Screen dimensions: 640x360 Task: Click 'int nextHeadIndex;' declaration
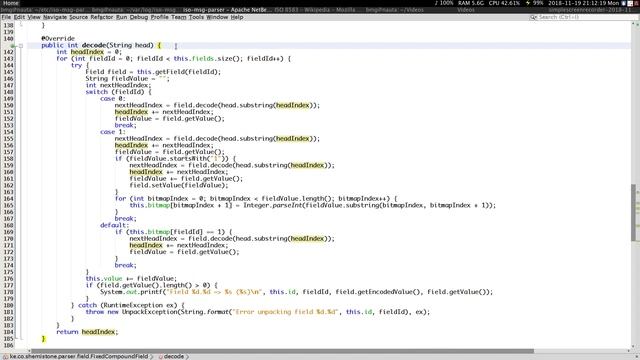click(118, 85)
